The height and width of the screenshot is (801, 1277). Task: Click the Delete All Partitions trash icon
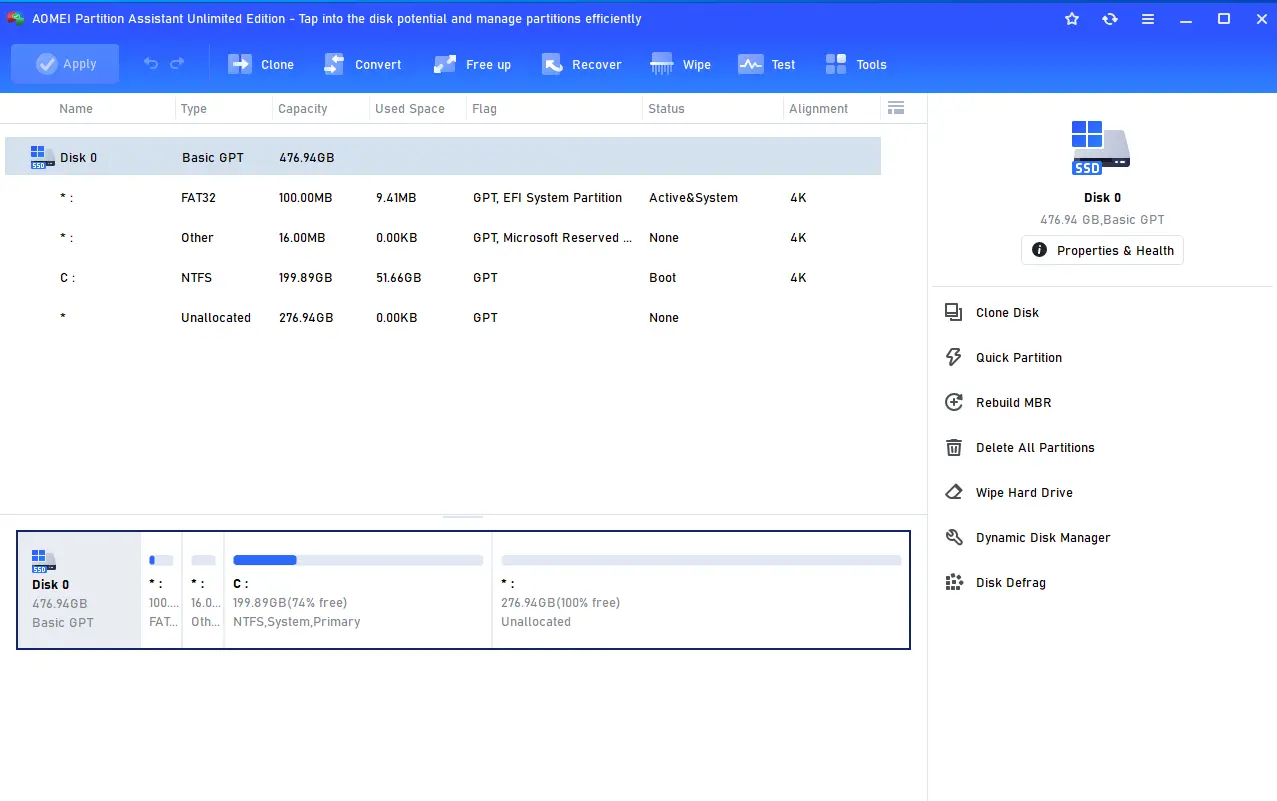(x=954, y=447)
